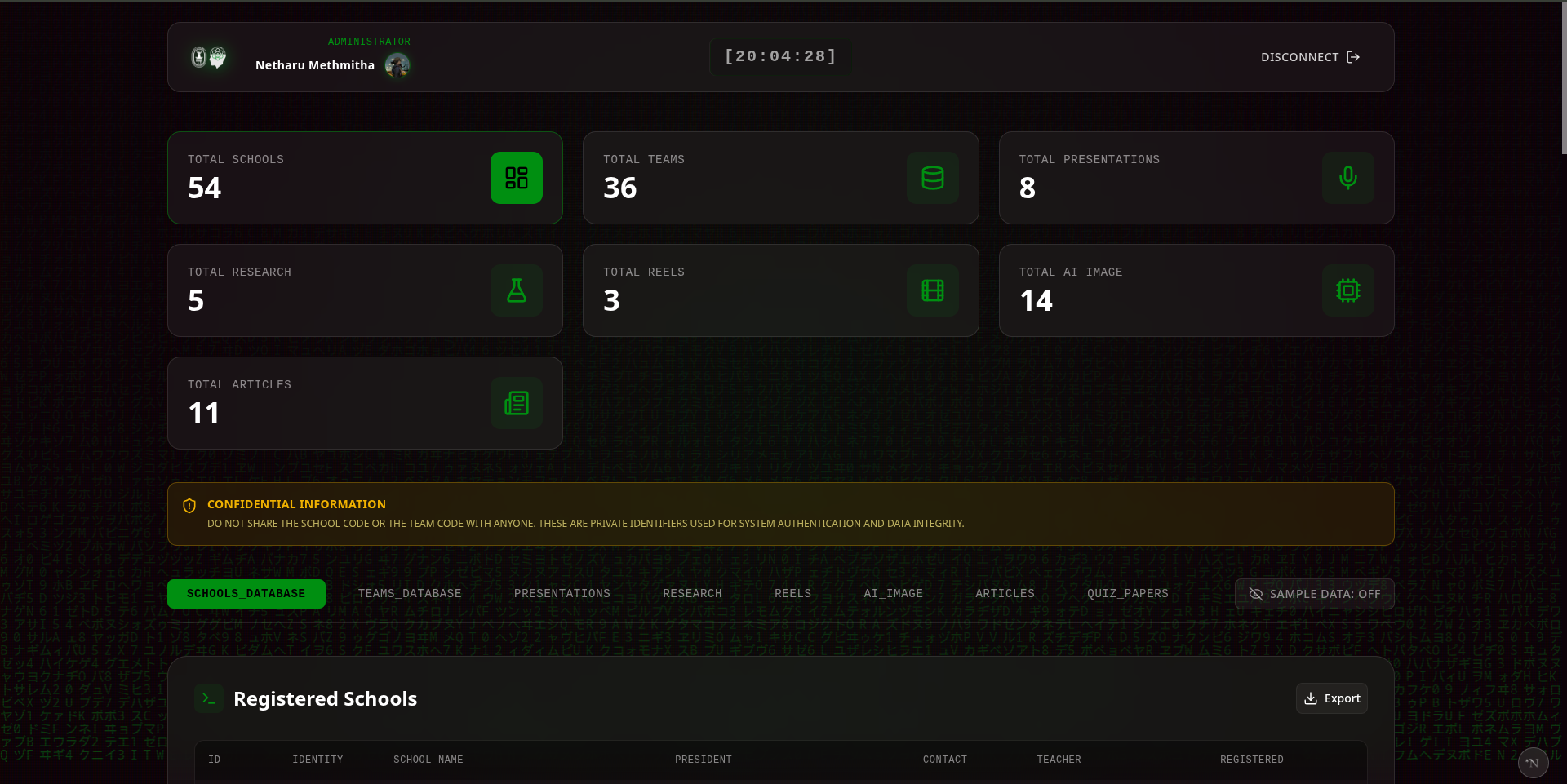Click the Netharu Methmitha profile avatar
Viewport: 1567px width, 784px height.
[x=397, y=65]
